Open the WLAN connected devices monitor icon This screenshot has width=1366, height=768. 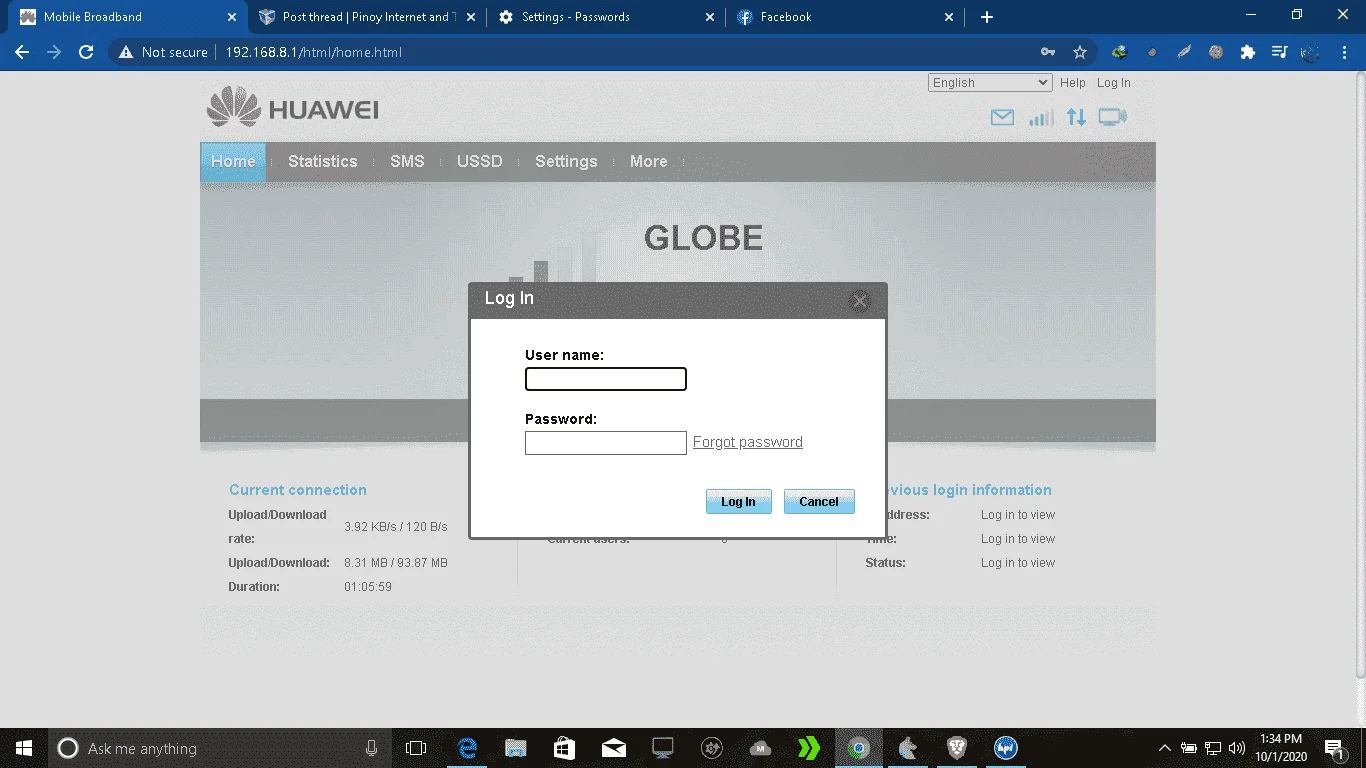pos(1112,118)
